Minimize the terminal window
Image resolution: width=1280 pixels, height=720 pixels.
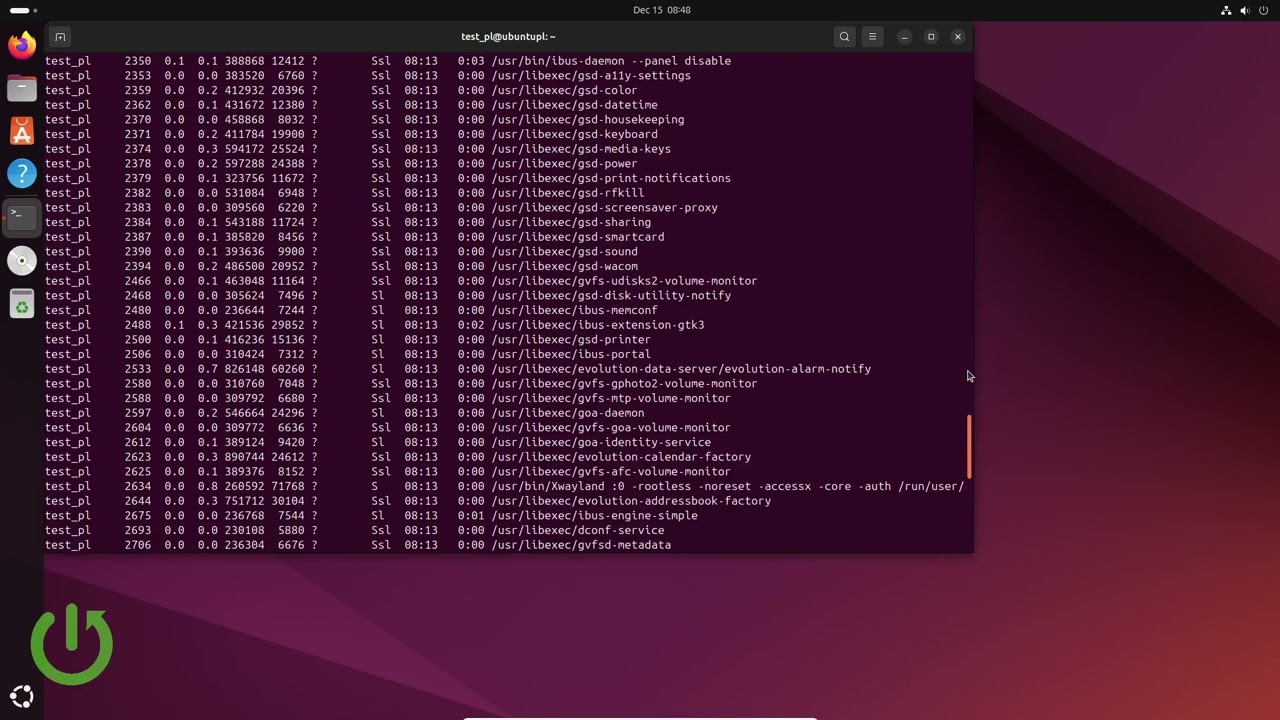click(904, 37)
